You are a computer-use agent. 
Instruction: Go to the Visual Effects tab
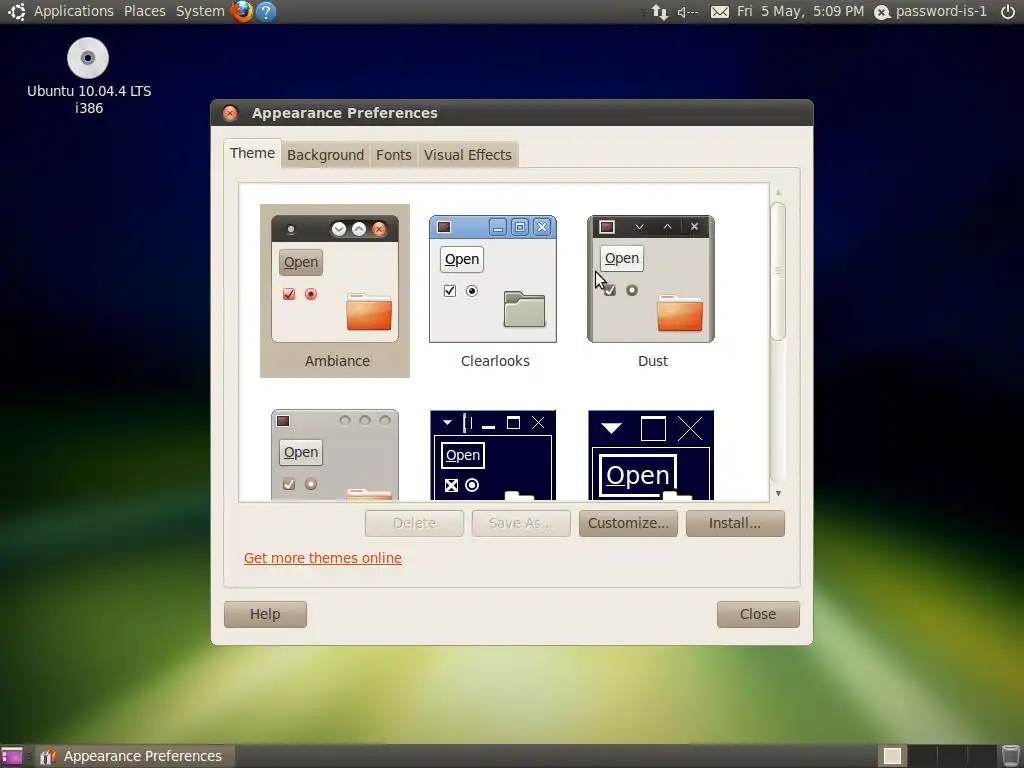[468, 155]
